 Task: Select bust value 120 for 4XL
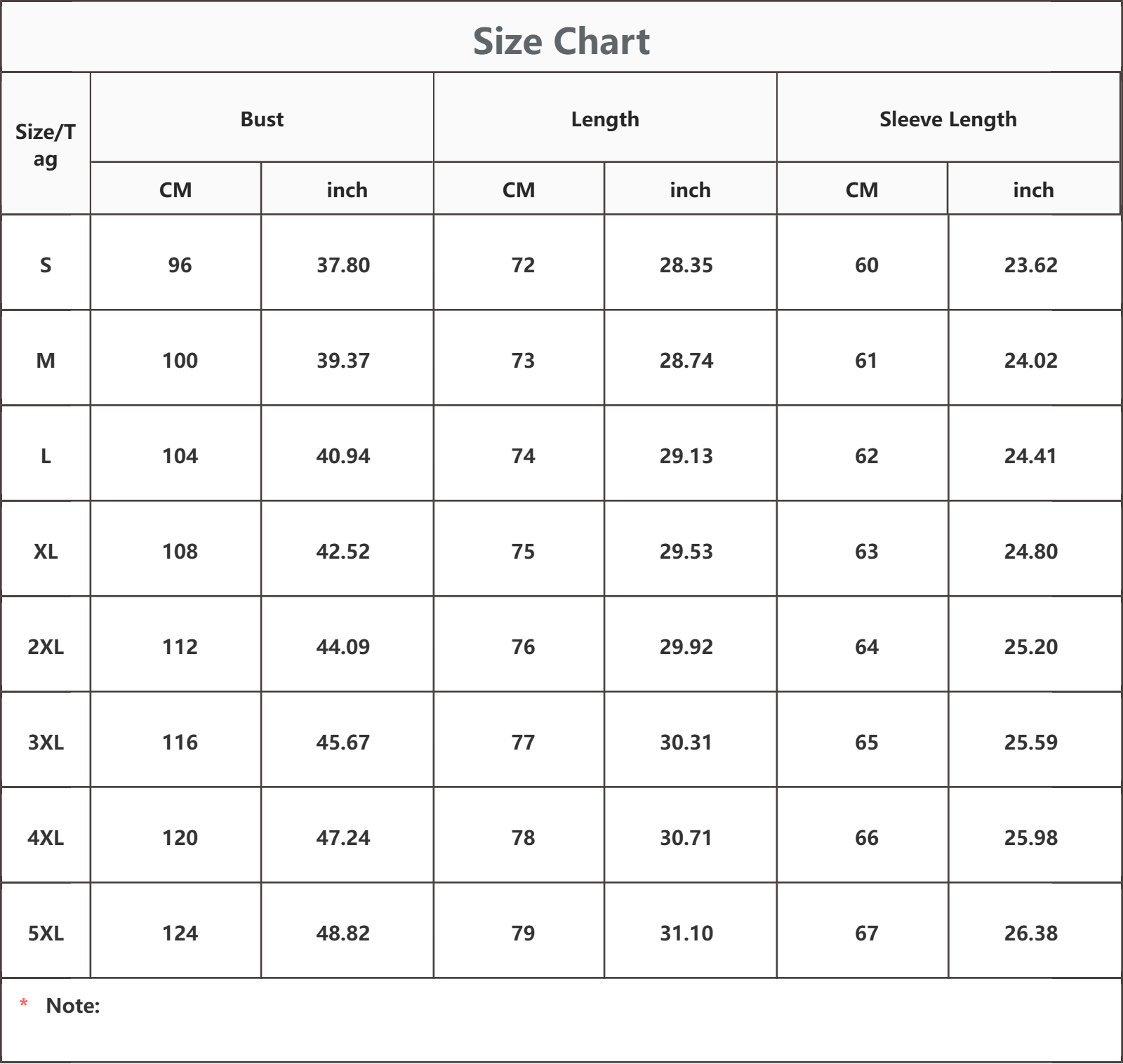pyautogui.click(x=180, y=837)
